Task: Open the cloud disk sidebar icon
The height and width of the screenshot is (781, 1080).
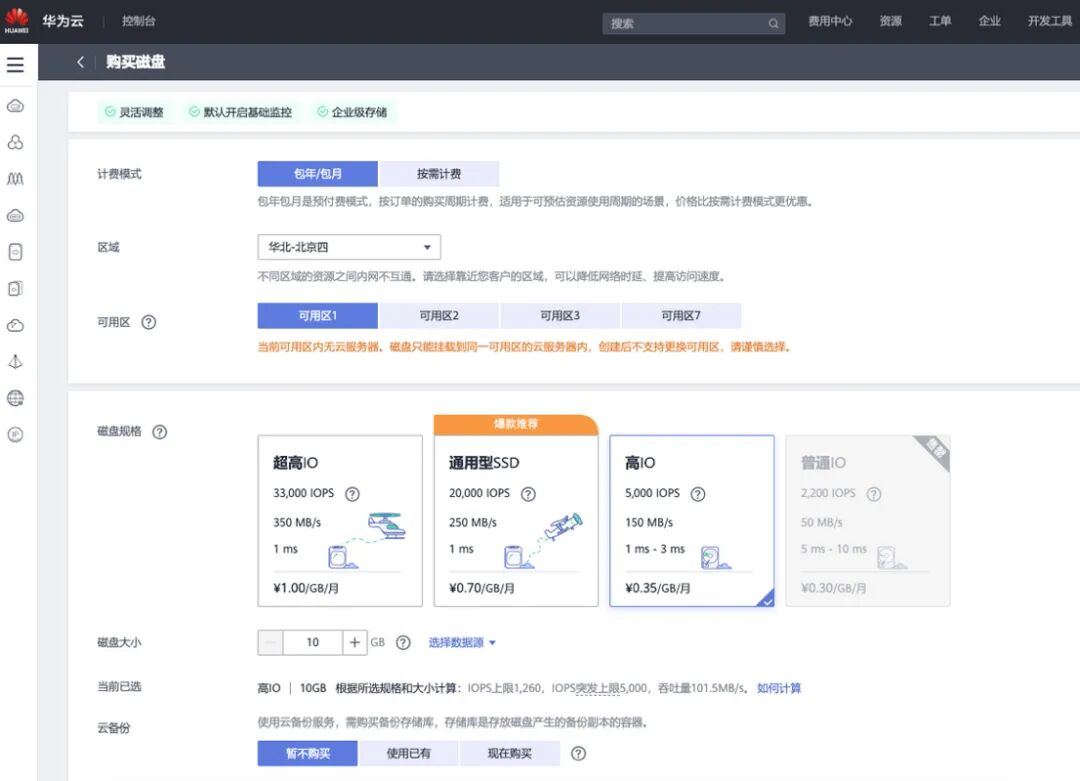Action: coord(15,216)
